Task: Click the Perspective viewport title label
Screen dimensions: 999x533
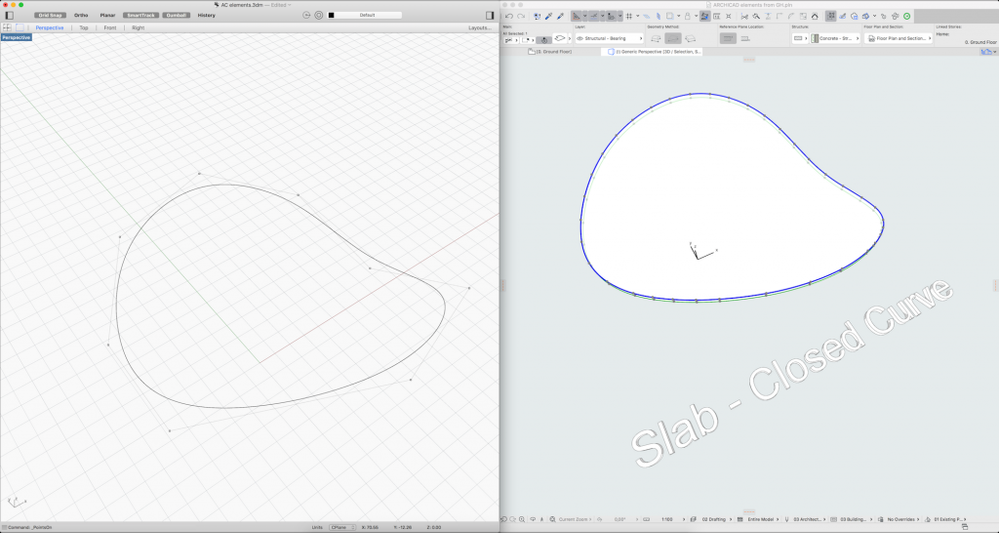Action: (x=16, y=38)
